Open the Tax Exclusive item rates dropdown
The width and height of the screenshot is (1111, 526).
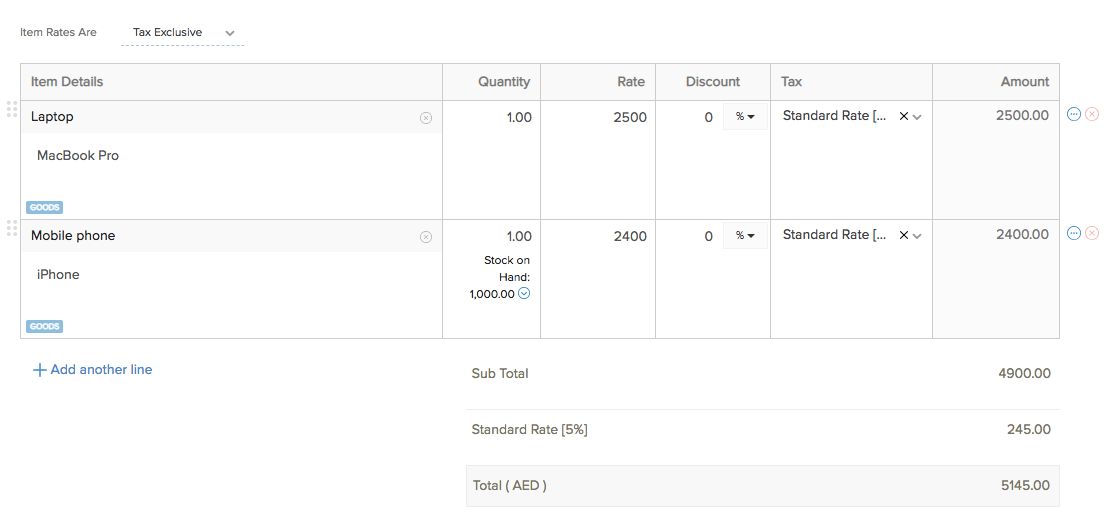point(182,33)
